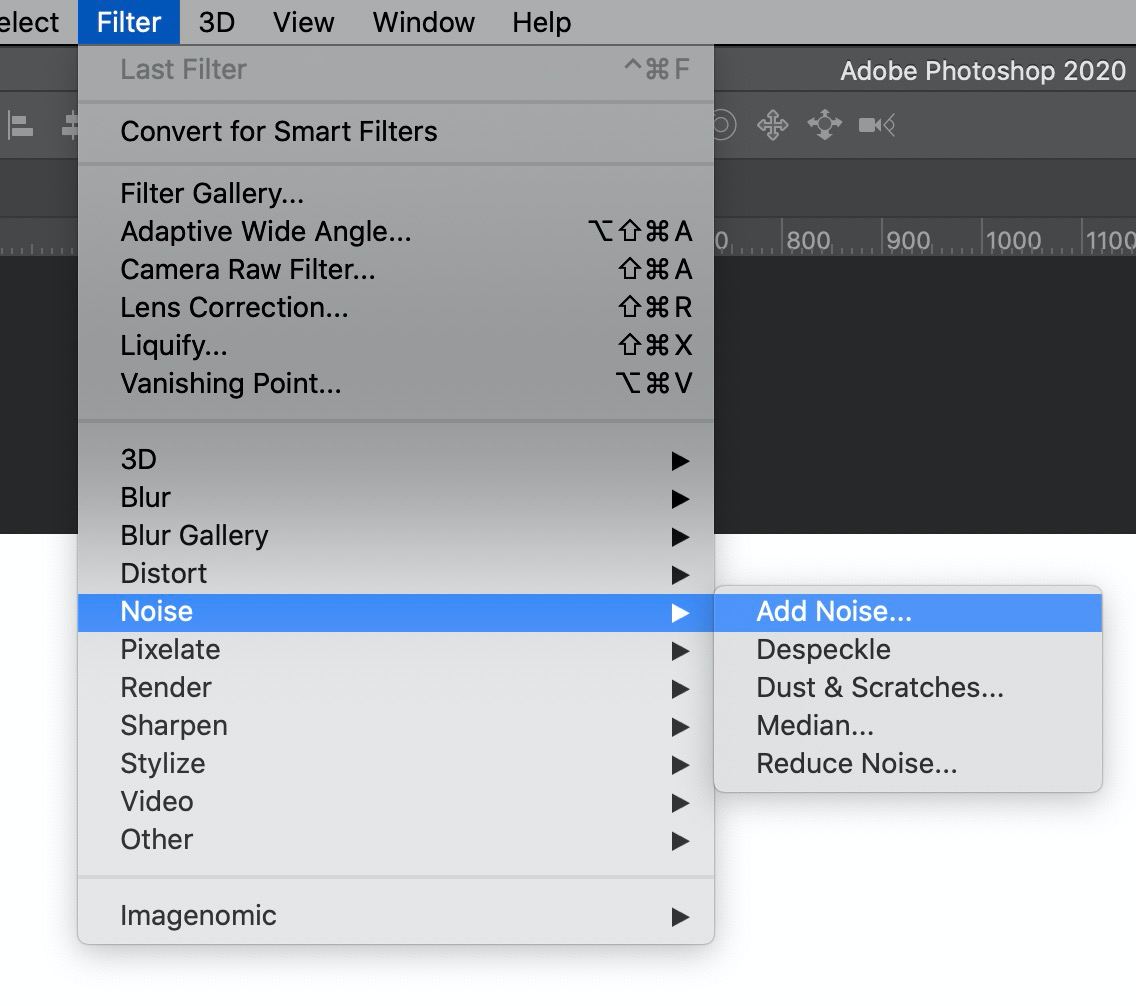Open the Help menu

coord(541,22)
